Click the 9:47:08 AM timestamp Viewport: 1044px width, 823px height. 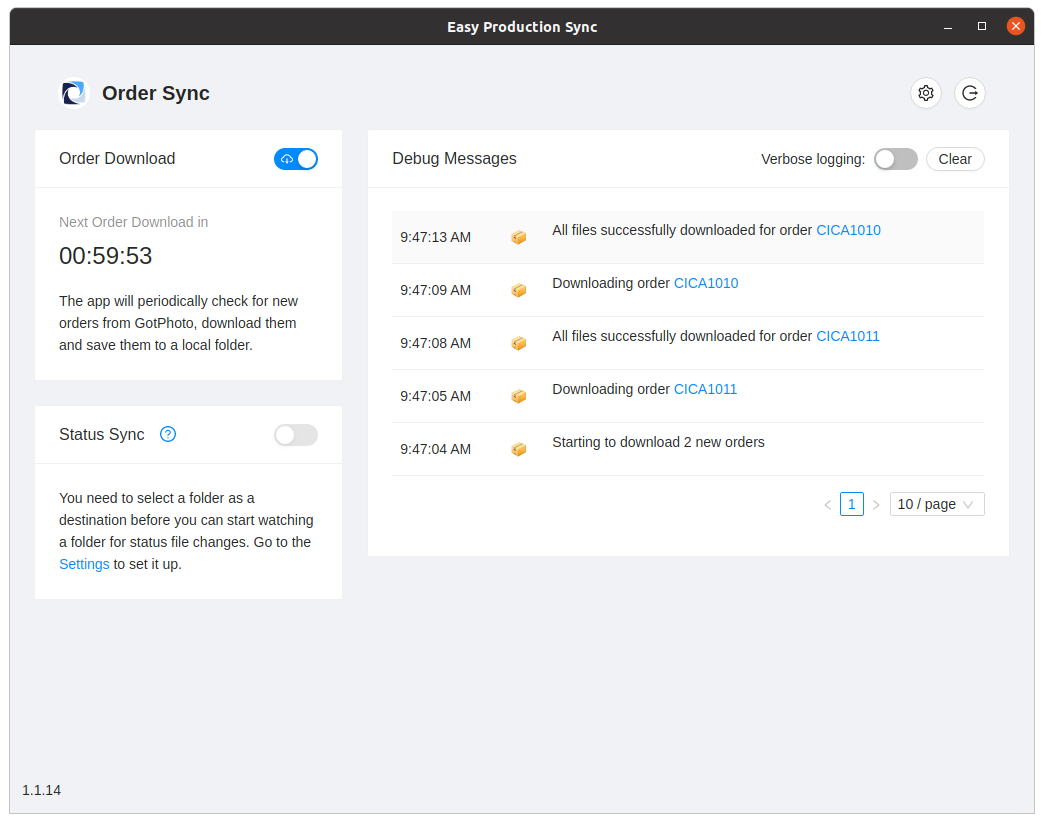435,343
